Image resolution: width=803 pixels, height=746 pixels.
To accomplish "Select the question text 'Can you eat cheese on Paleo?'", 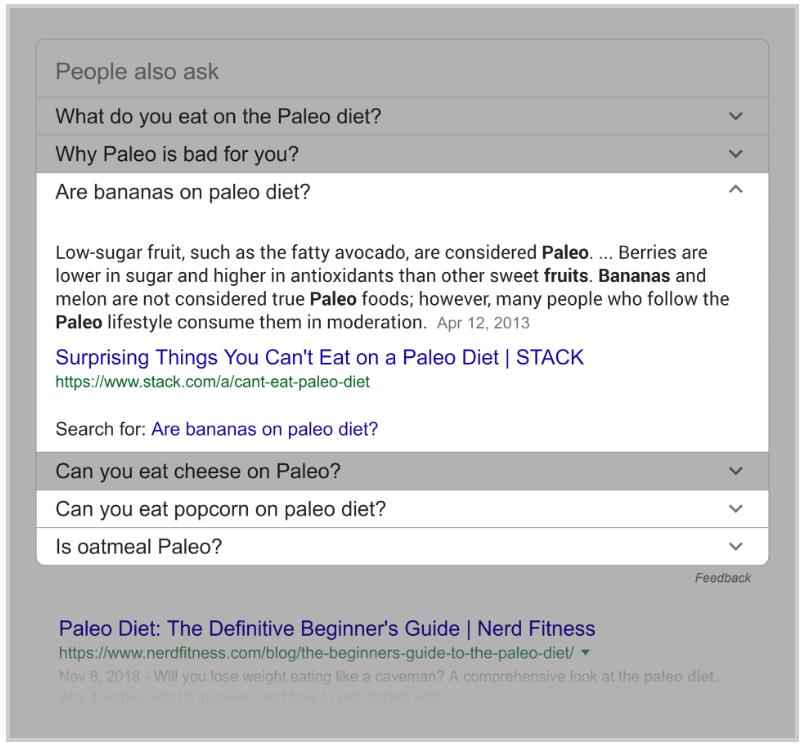I will pyautogui.click(x=198, y=471).
